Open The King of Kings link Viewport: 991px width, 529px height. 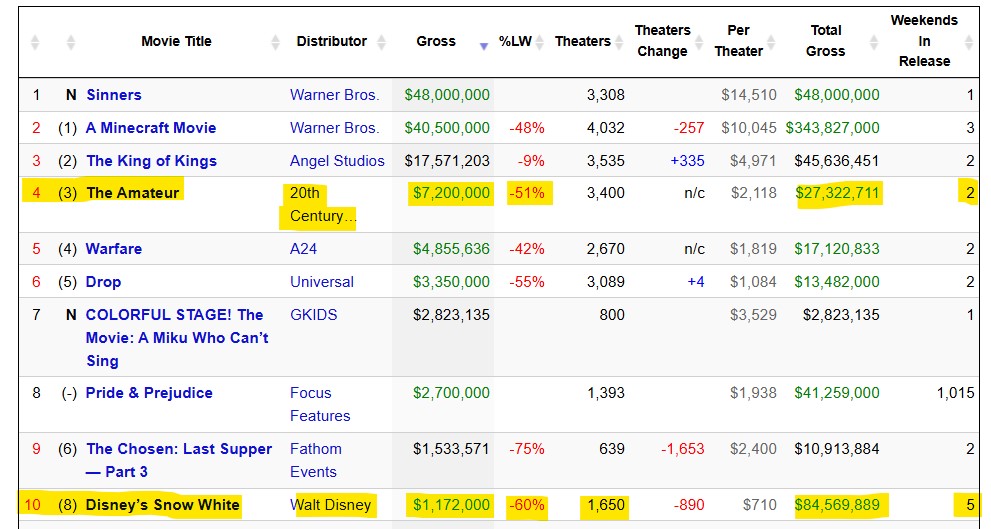point(150,161)
